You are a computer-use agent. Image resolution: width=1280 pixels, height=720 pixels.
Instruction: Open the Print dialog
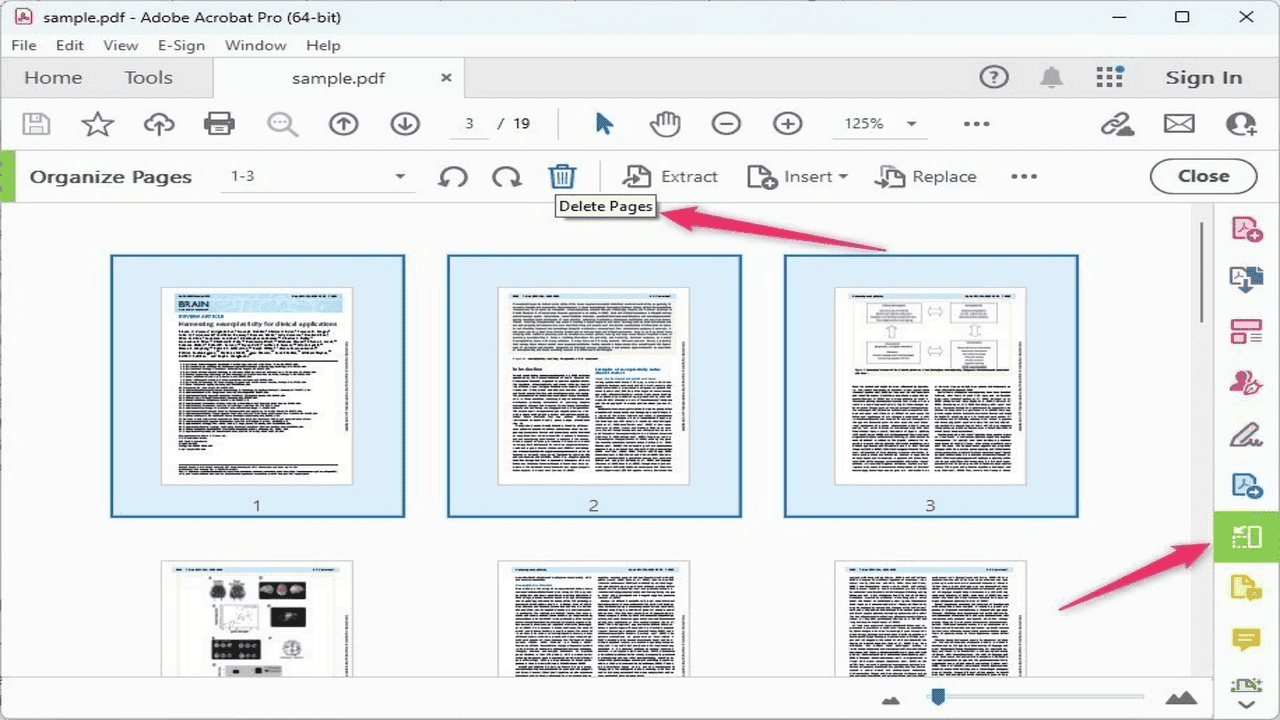219,123
